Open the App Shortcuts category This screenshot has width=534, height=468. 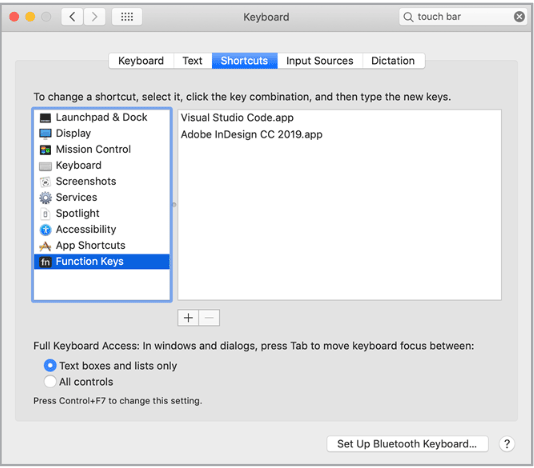[x=101, y=245]
